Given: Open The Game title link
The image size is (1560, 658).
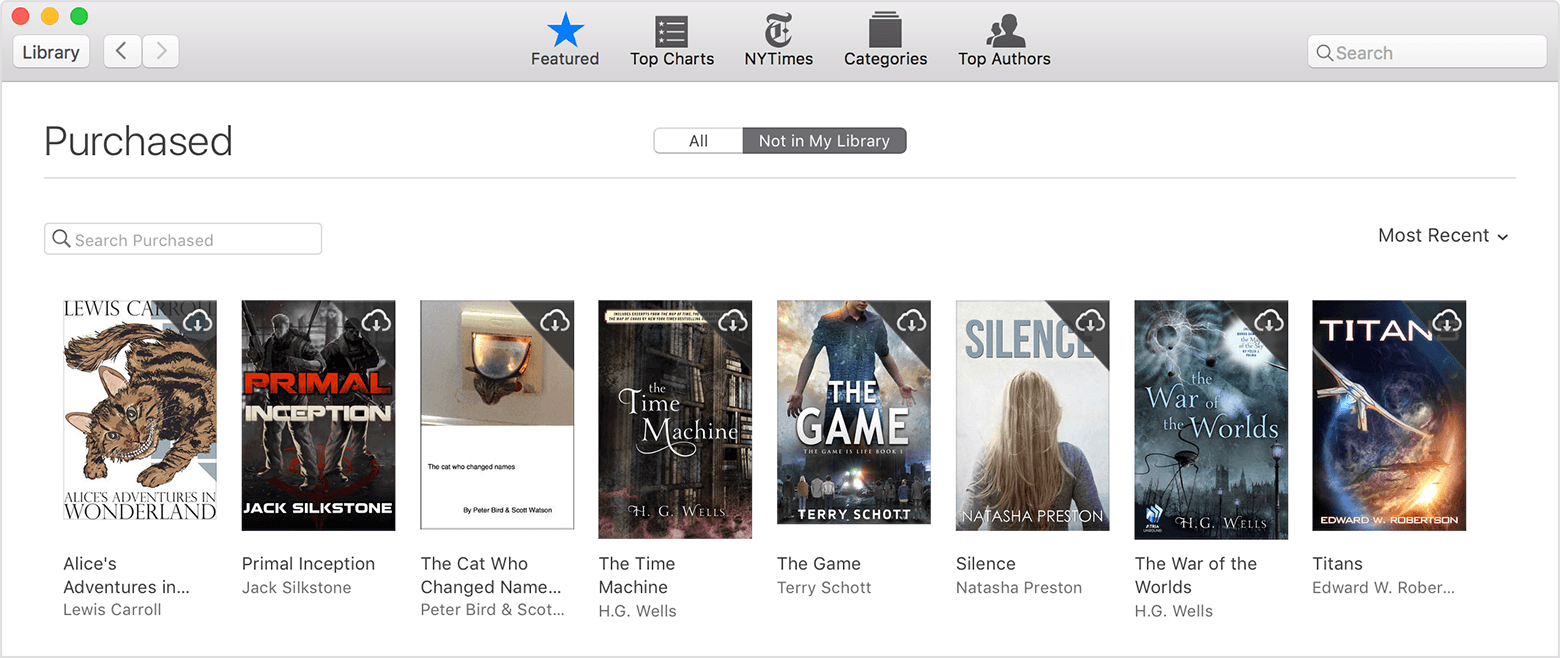Looking at the screenshot, I should pos(819,564).
